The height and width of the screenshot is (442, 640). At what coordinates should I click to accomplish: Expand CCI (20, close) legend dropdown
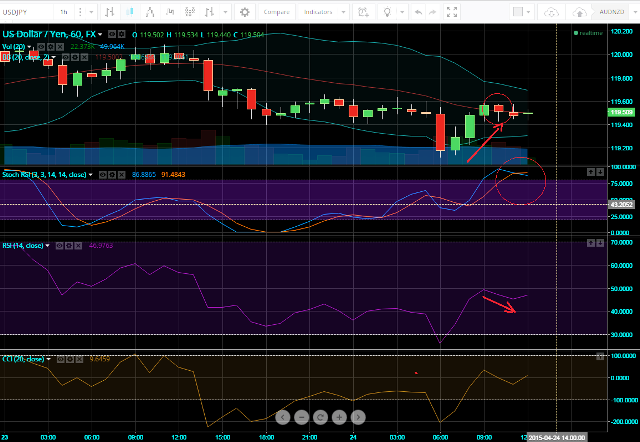coord(49,359)
